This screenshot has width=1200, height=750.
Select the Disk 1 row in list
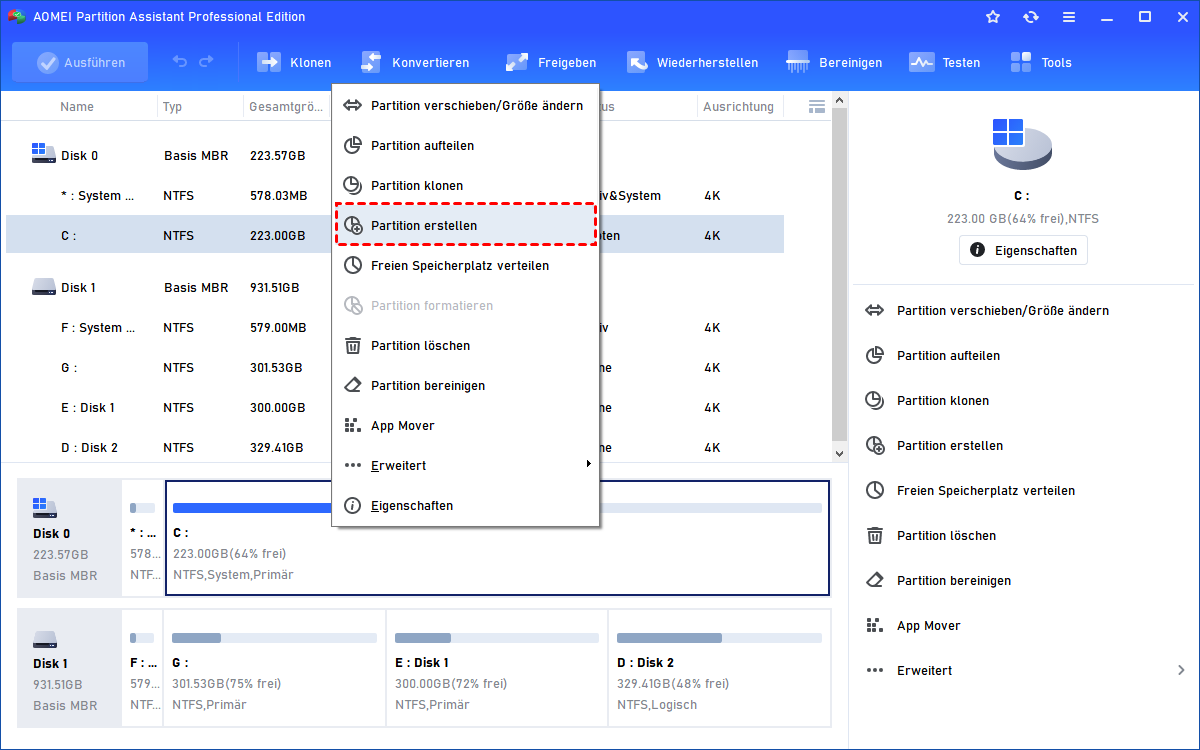(x=395, y=287)
